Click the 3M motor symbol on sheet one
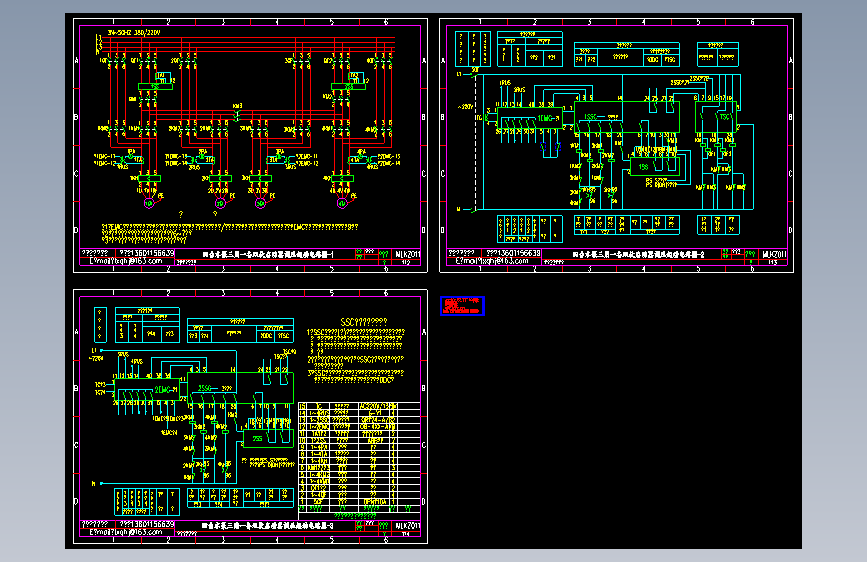 tap(260, 204)
